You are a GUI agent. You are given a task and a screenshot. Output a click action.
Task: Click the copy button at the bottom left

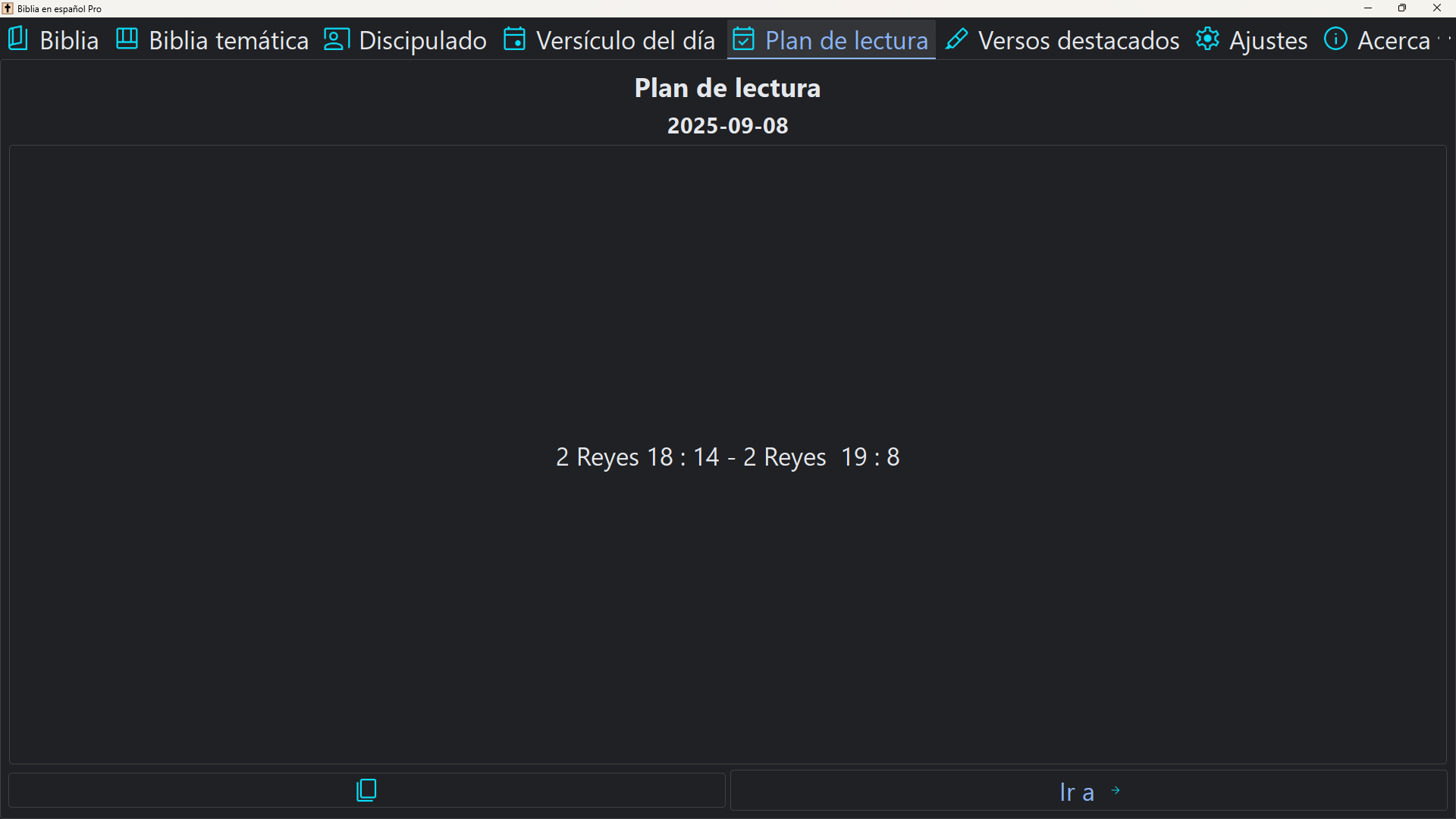(366, 790)
